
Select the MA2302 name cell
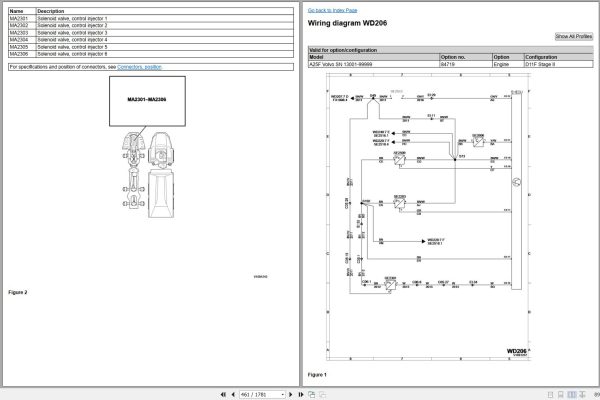[22, 25]
